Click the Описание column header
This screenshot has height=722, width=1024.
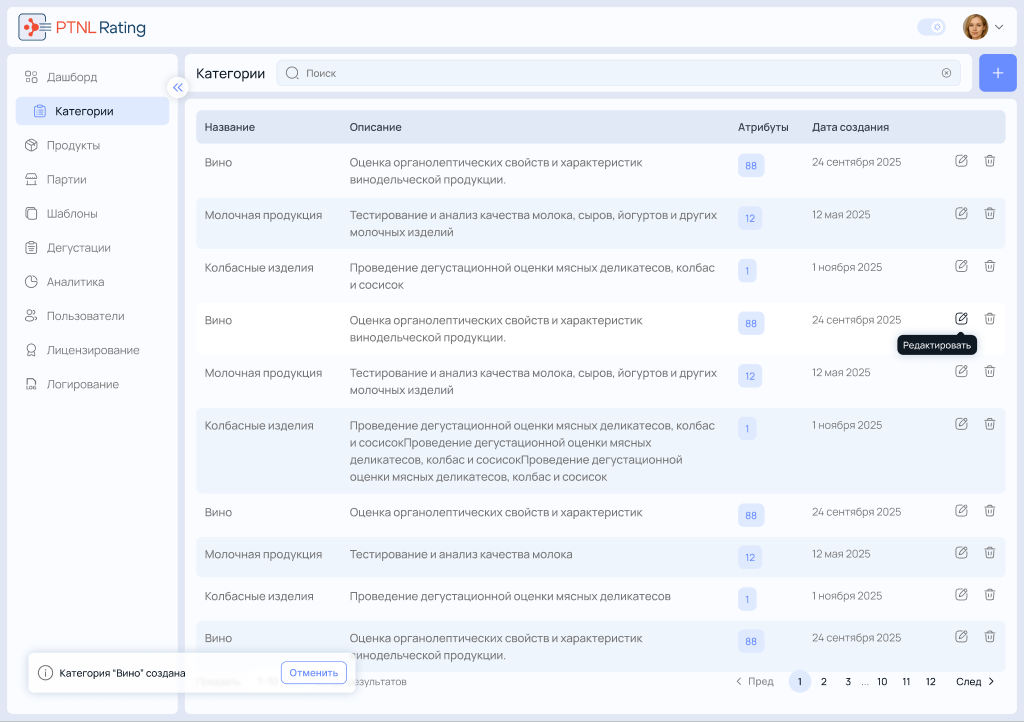pos(376,127)
